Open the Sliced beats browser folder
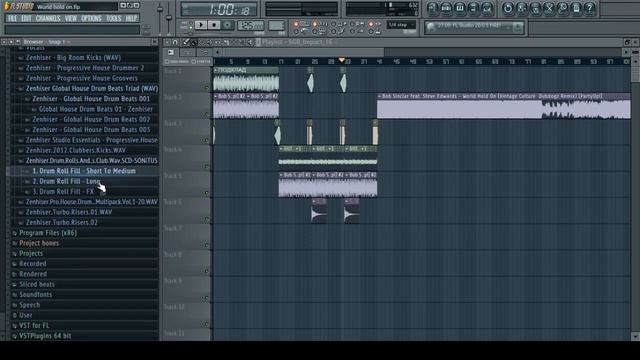Viewport: 640px width, 360px height. (x=36, y=284)
